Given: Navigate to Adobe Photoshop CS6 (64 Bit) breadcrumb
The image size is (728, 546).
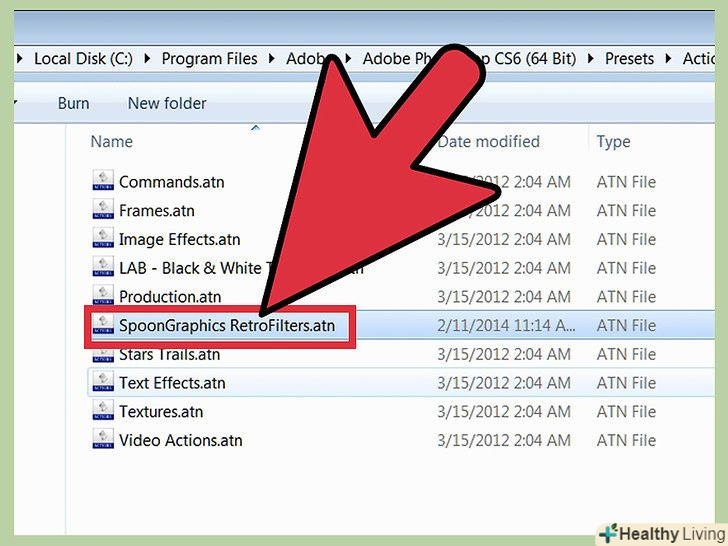Looking at the screenshot, I should tap(469, 59).
